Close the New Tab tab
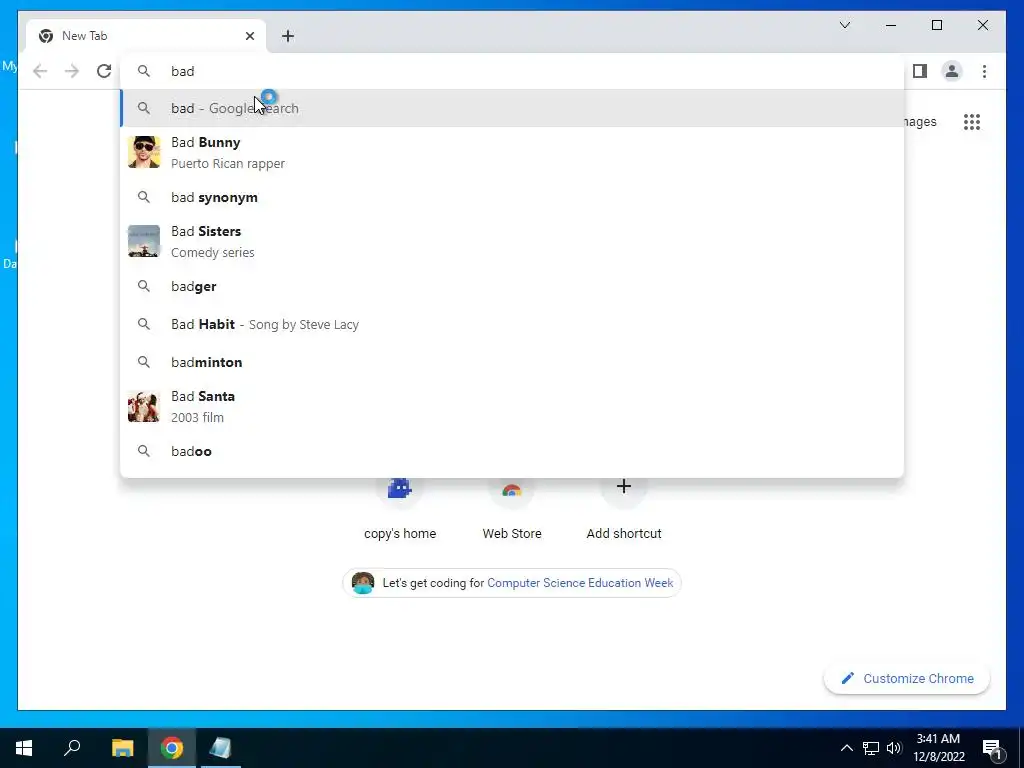 pyautogui.click(x=249, y=36)
